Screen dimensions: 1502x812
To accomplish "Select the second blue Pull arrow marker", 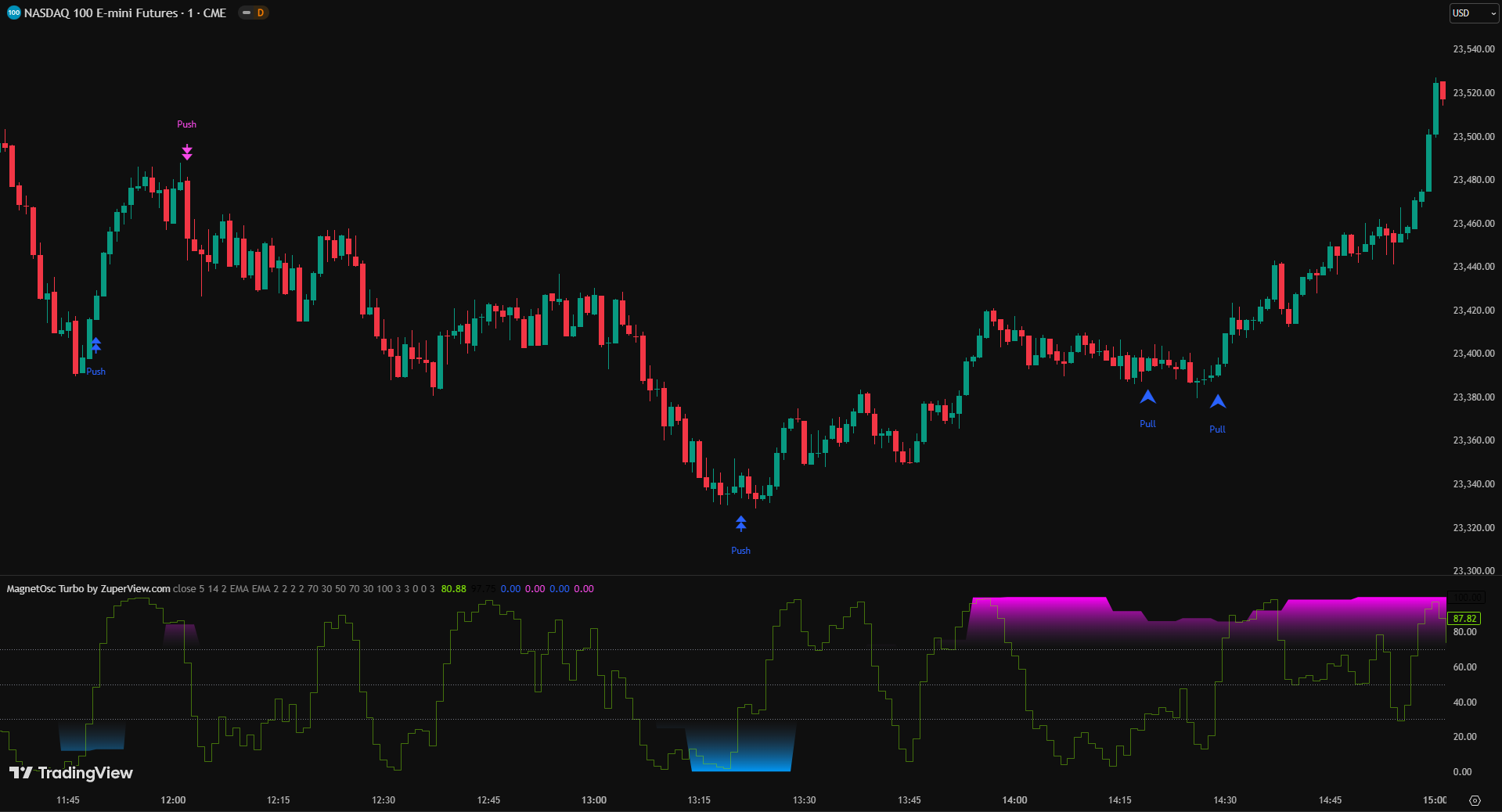I will tap(1218, 402).
